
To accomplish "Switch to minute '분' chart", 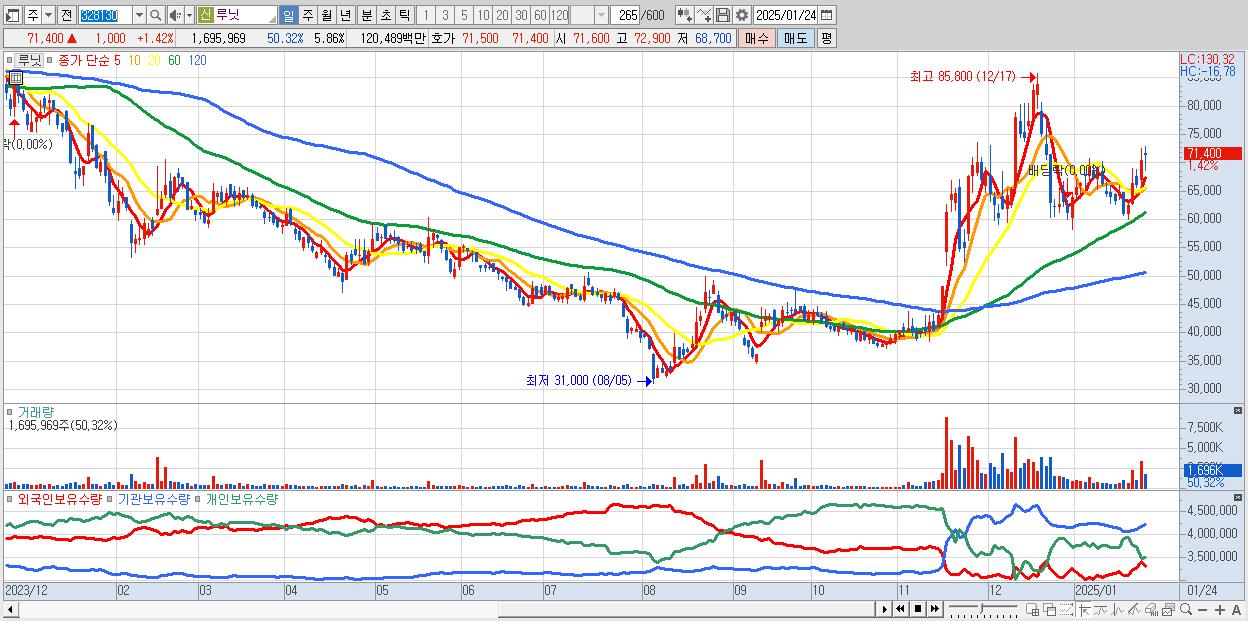I will click(366, 16).
